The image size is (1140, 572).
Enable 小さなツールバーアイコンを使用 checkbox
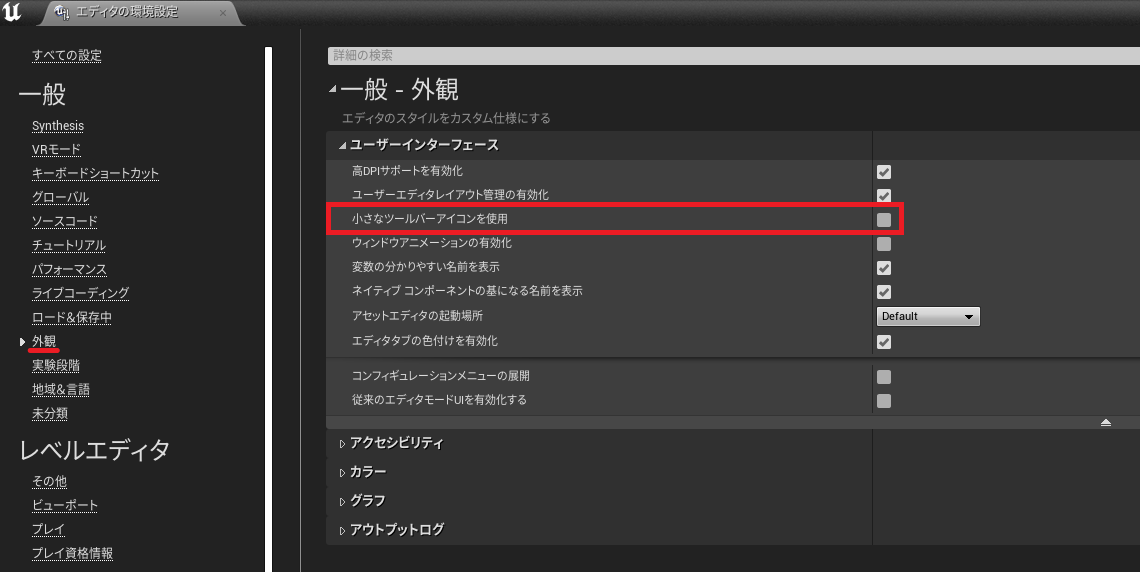pyautogui.click(x=884, y=219)
